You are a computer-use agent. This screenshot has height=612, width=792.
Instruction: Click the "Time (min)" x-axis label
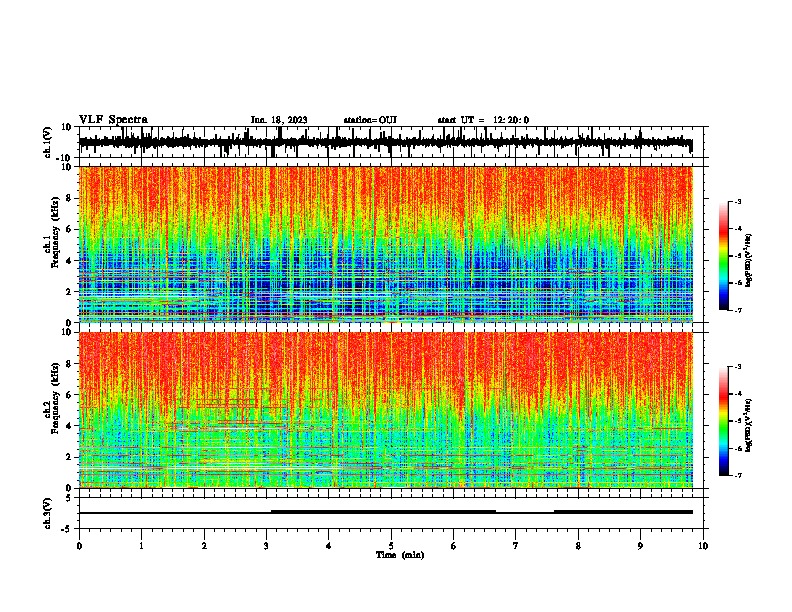400,555
